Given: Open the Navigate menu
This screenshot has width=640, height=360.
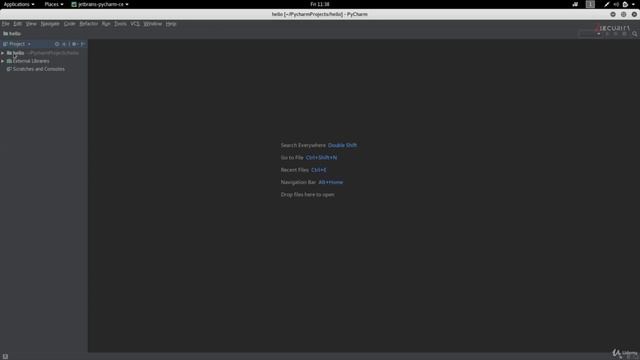Looking at the screenshot, I should point(50,24).
